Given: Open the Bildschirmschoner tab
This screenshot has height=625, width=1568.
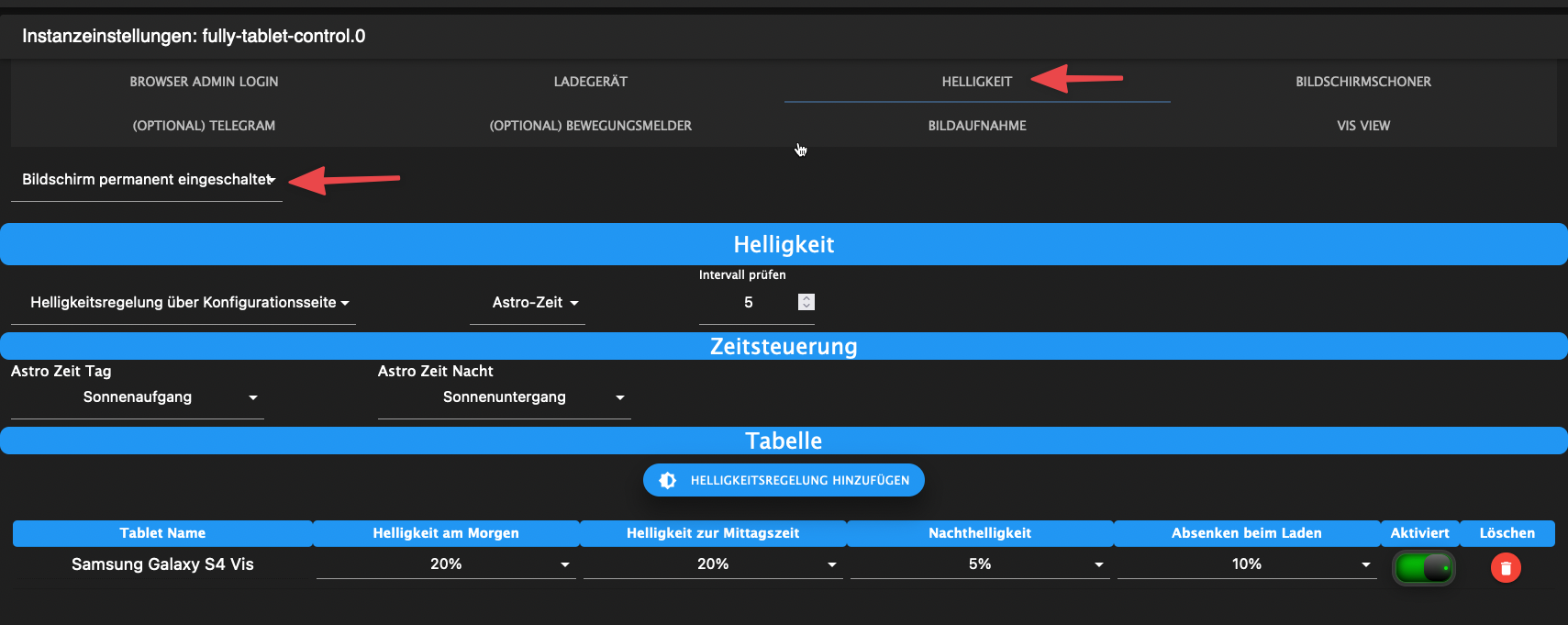Looking at the screenshot, I should [1363, 82].
